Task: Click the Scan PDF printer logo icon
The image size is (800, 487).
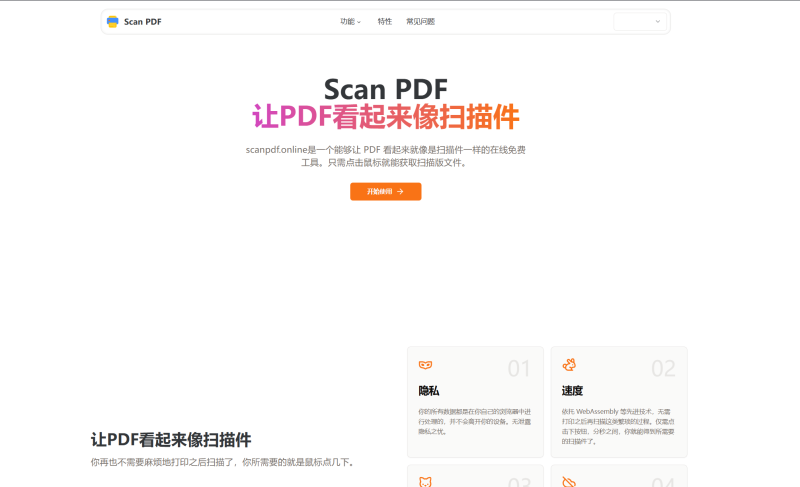Action: (x=113, y=21)
